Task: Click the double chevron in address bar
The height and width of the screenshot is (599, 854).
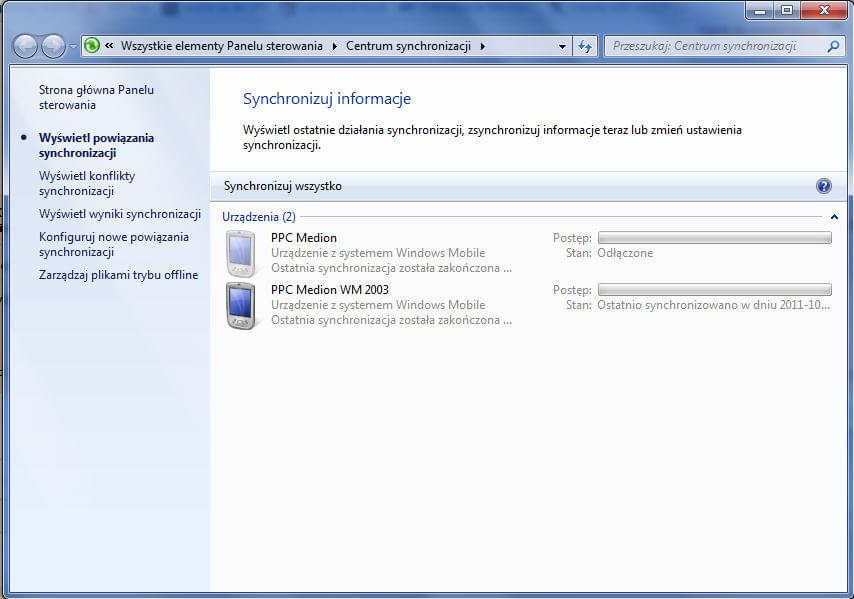Action: [x=109, y=46]
